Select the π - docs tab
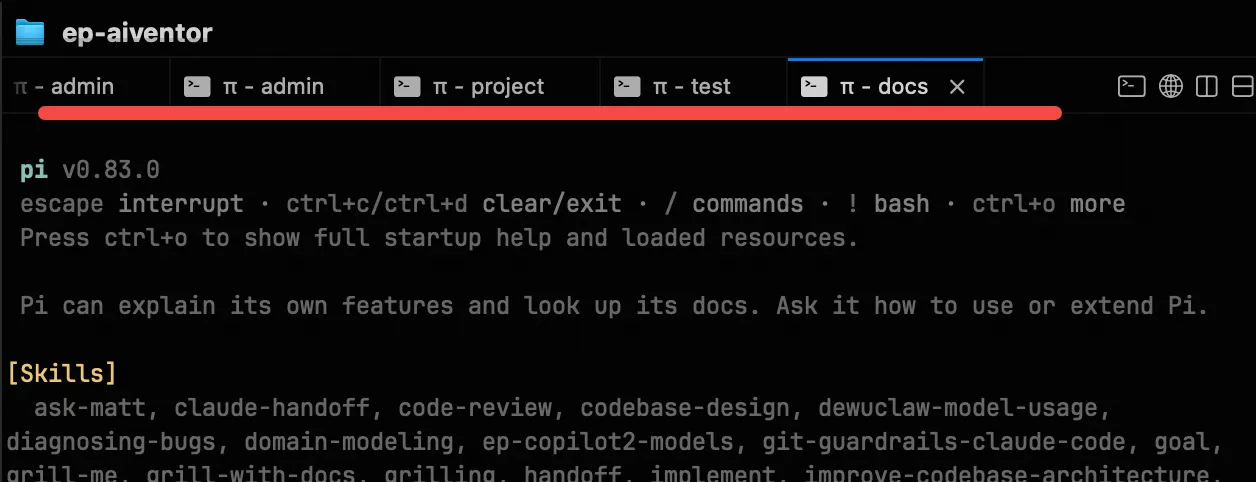Image resolution: width=1256 pixels, height=482 pixels. point(885,87)
